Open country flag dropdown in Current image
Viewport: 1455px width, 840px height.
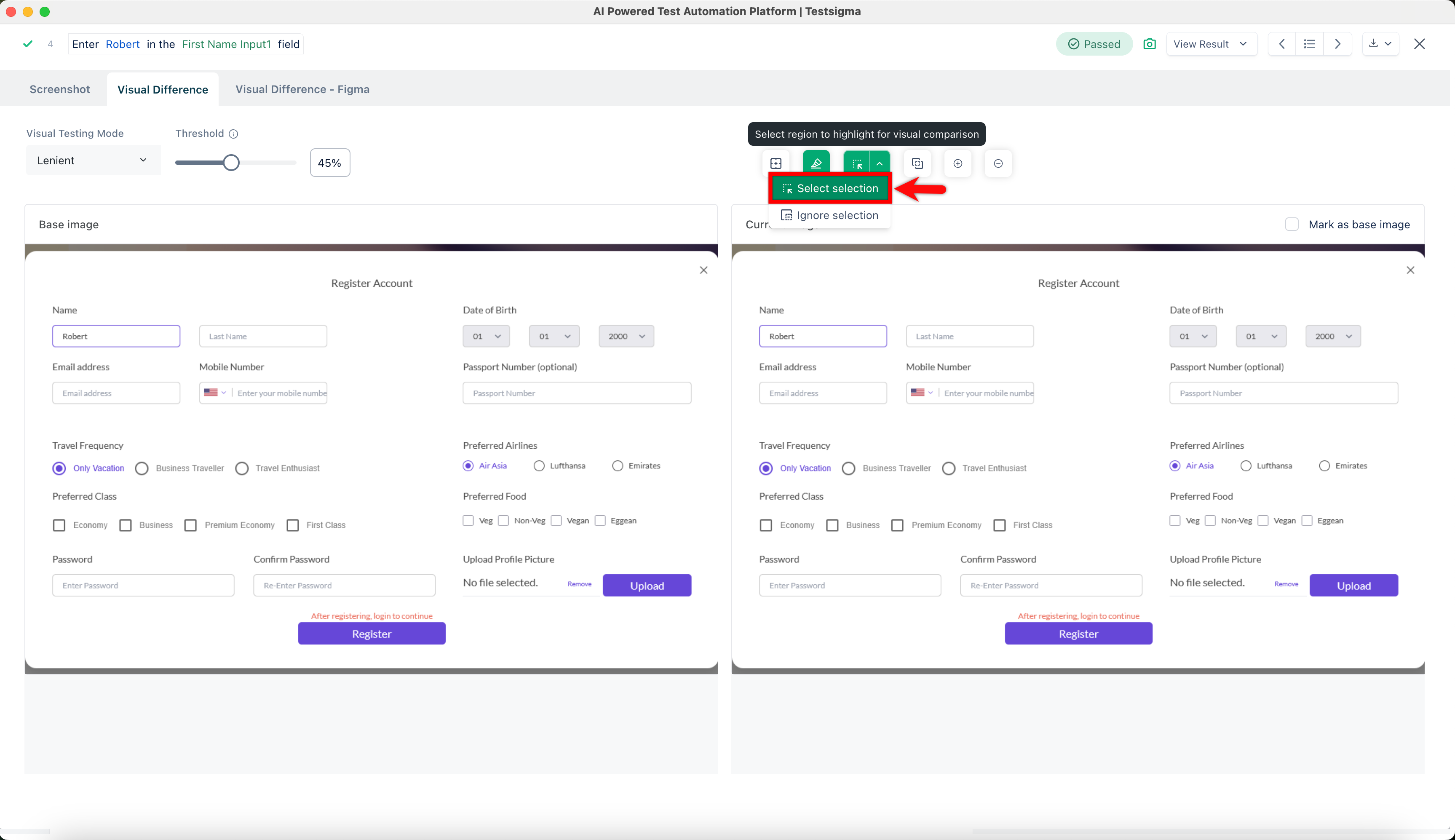[x=922, y=393]
